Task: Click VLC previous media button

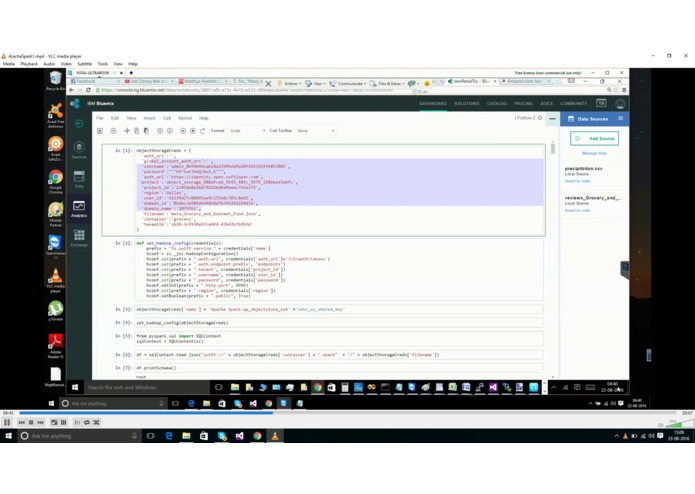Action: coord(21,422)
